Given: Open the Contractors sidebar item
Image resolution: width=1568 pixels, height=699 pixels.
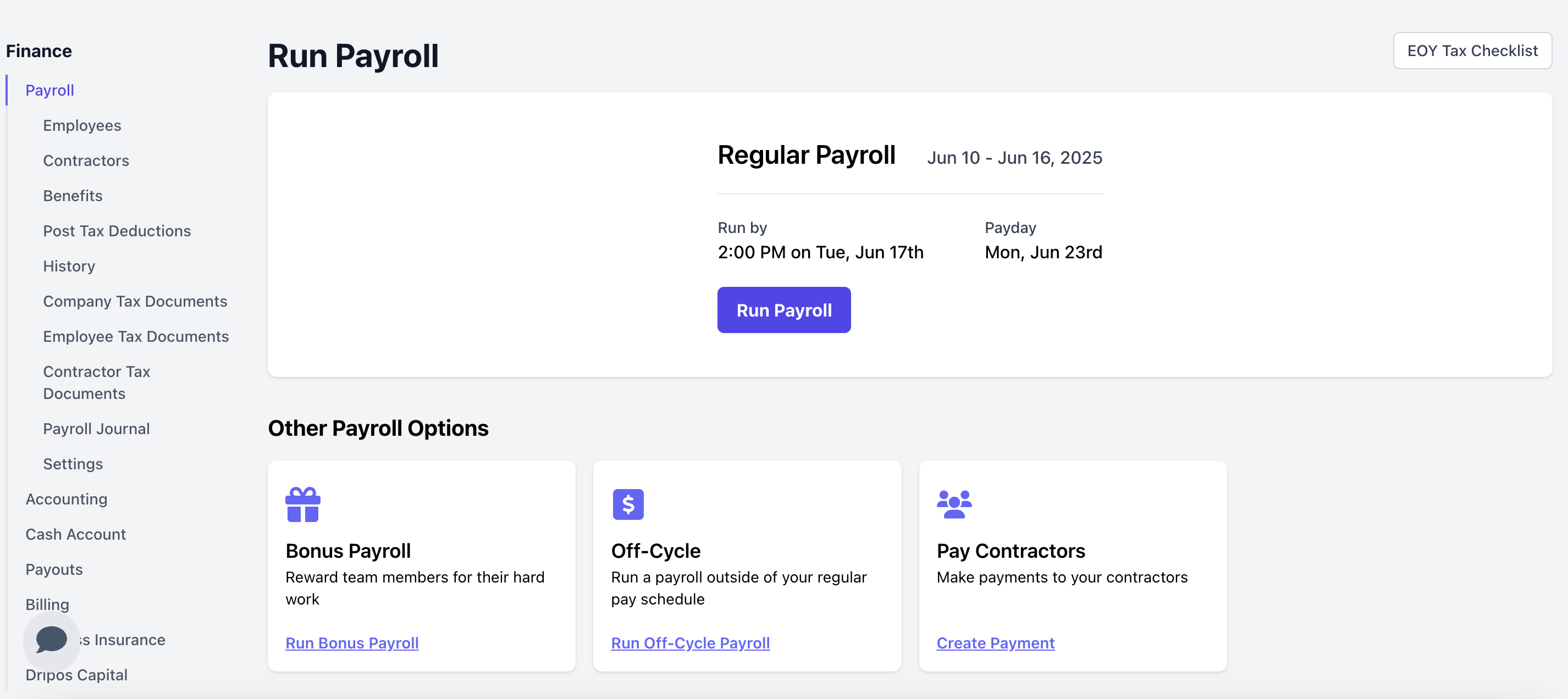Looking at the screenshot, I should pyautogui.click(x=86, y=160).
